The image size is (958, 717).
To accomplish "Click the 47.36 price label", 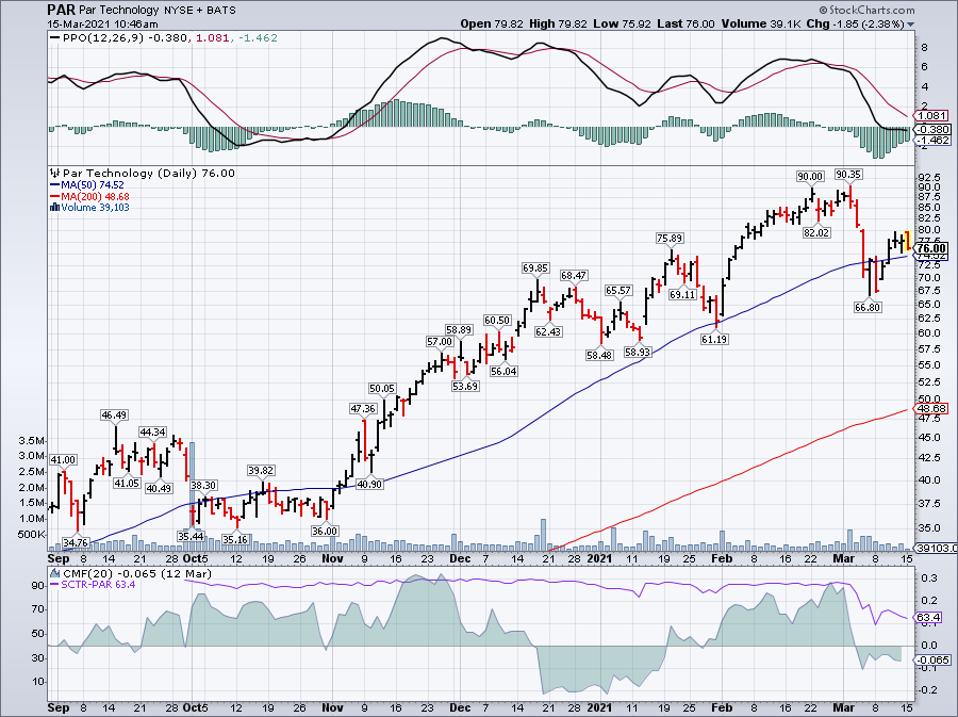I will click(x=363, y=408).
